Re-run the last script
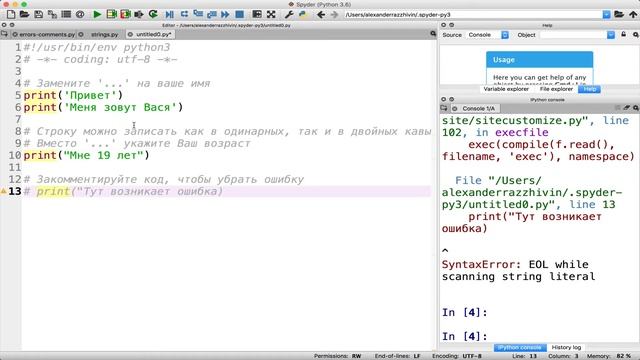The width and height of the screenshot is (640, 360). pos(153,15)
